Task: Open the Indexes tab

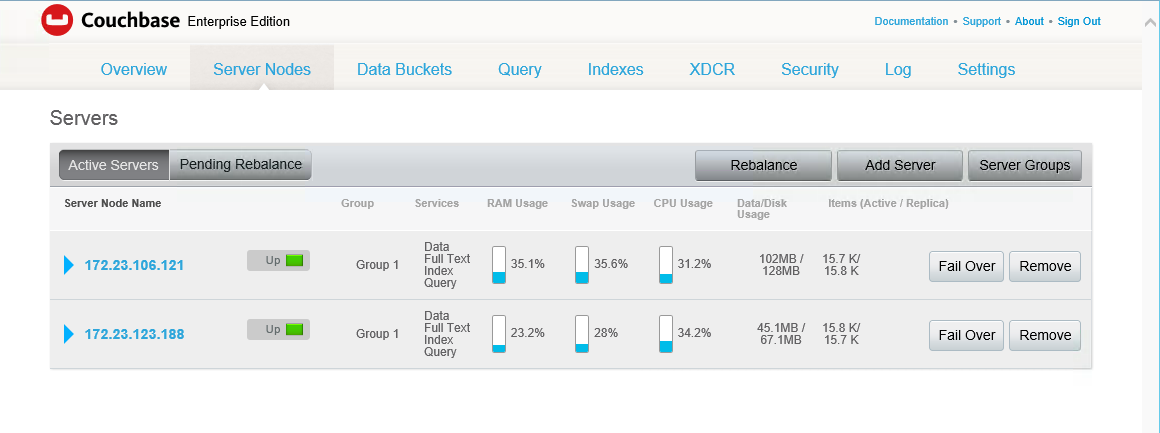Action: [616, 70]
